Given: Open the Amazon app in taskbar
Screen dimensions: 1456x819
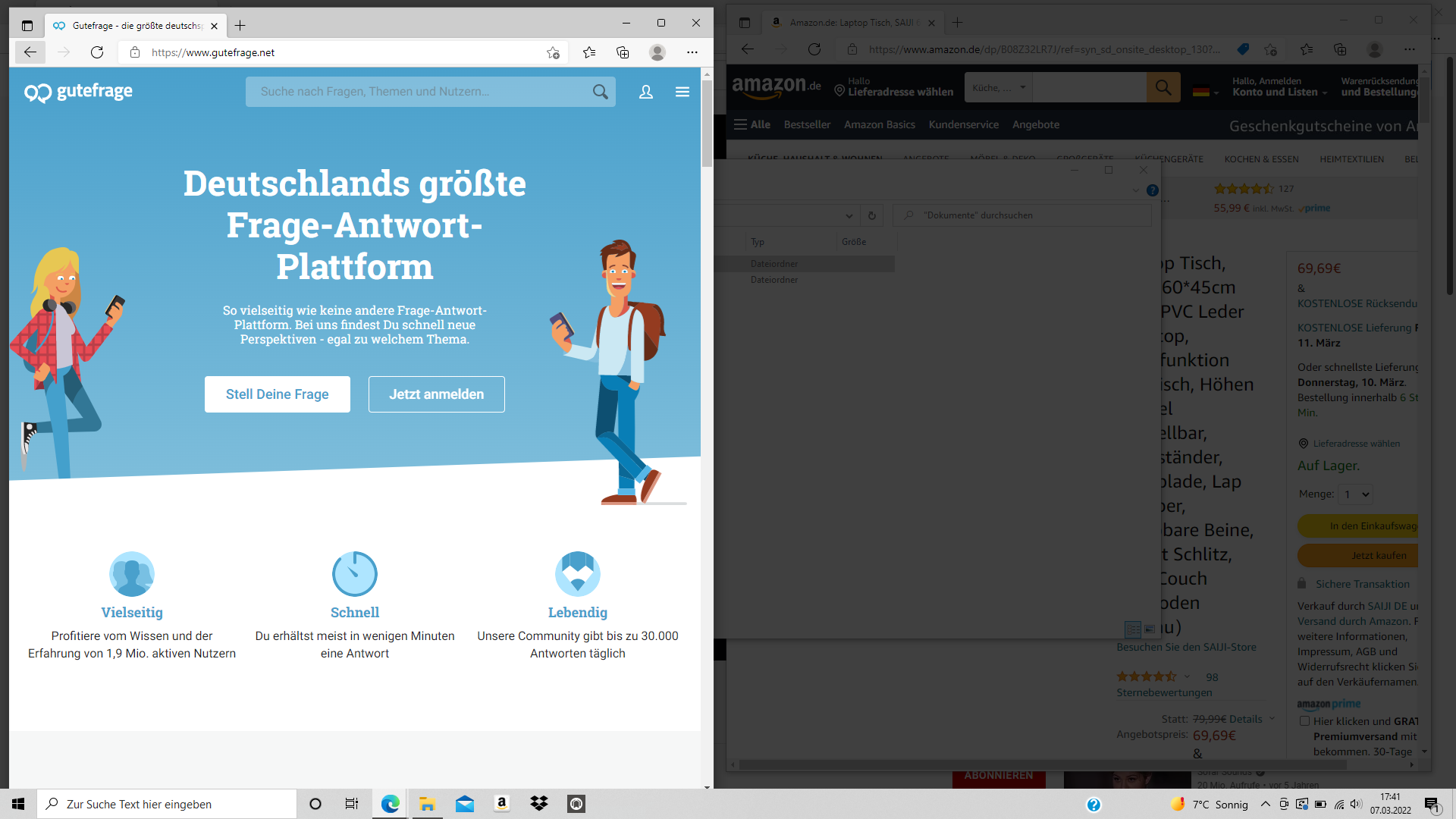Looking at the screenshot, I should tap(501, 804).
